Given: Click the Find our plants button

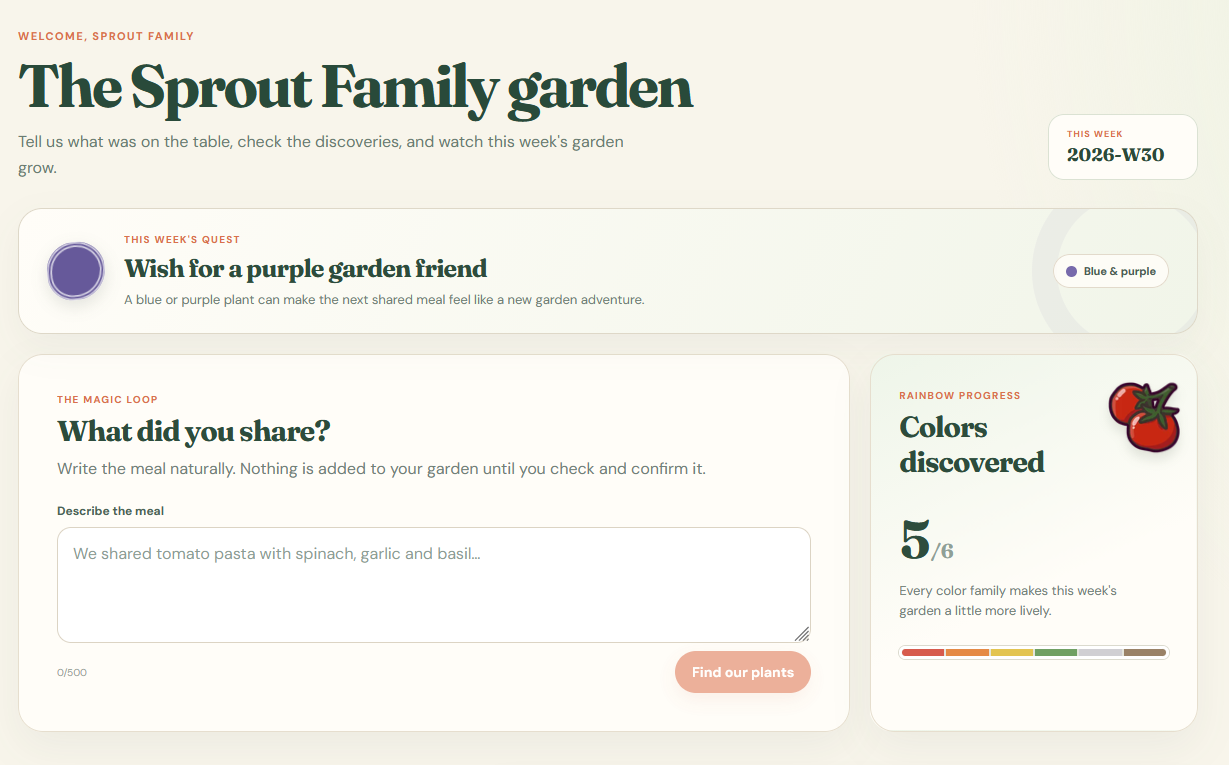Looking at the screenshot, I should click(743, 672).
